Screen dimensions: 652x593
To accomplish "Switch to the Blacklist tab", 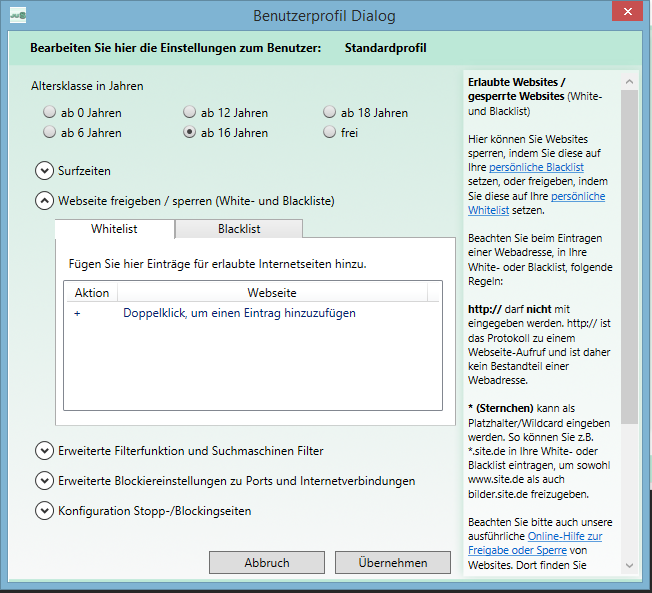I will point(239,229).
